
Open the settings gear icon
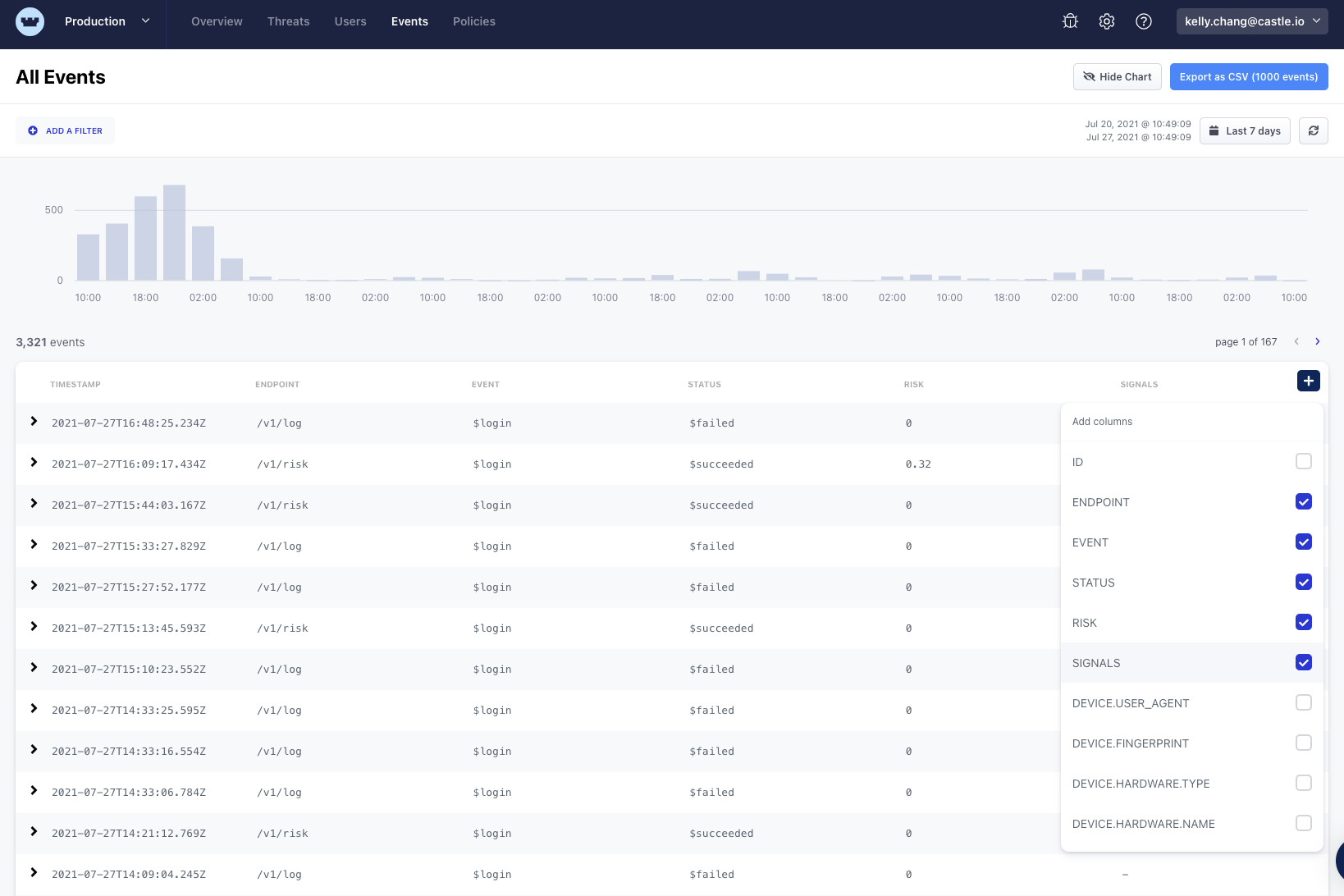(1107, 21)
